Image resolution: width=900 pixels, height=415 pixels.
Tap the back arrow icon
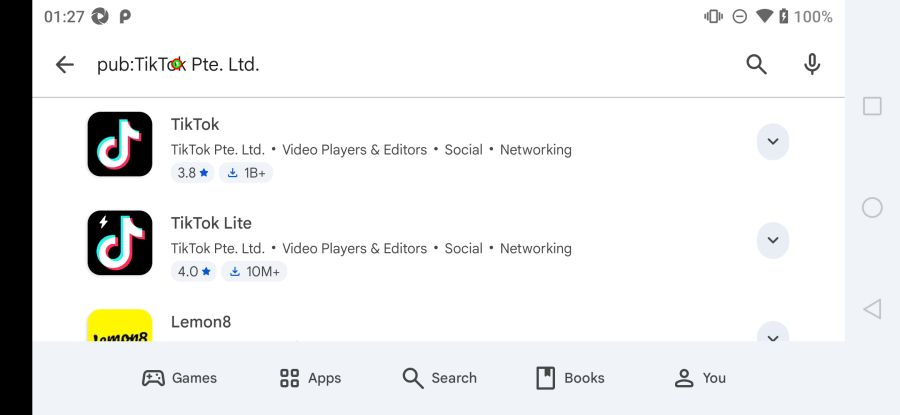65,65
